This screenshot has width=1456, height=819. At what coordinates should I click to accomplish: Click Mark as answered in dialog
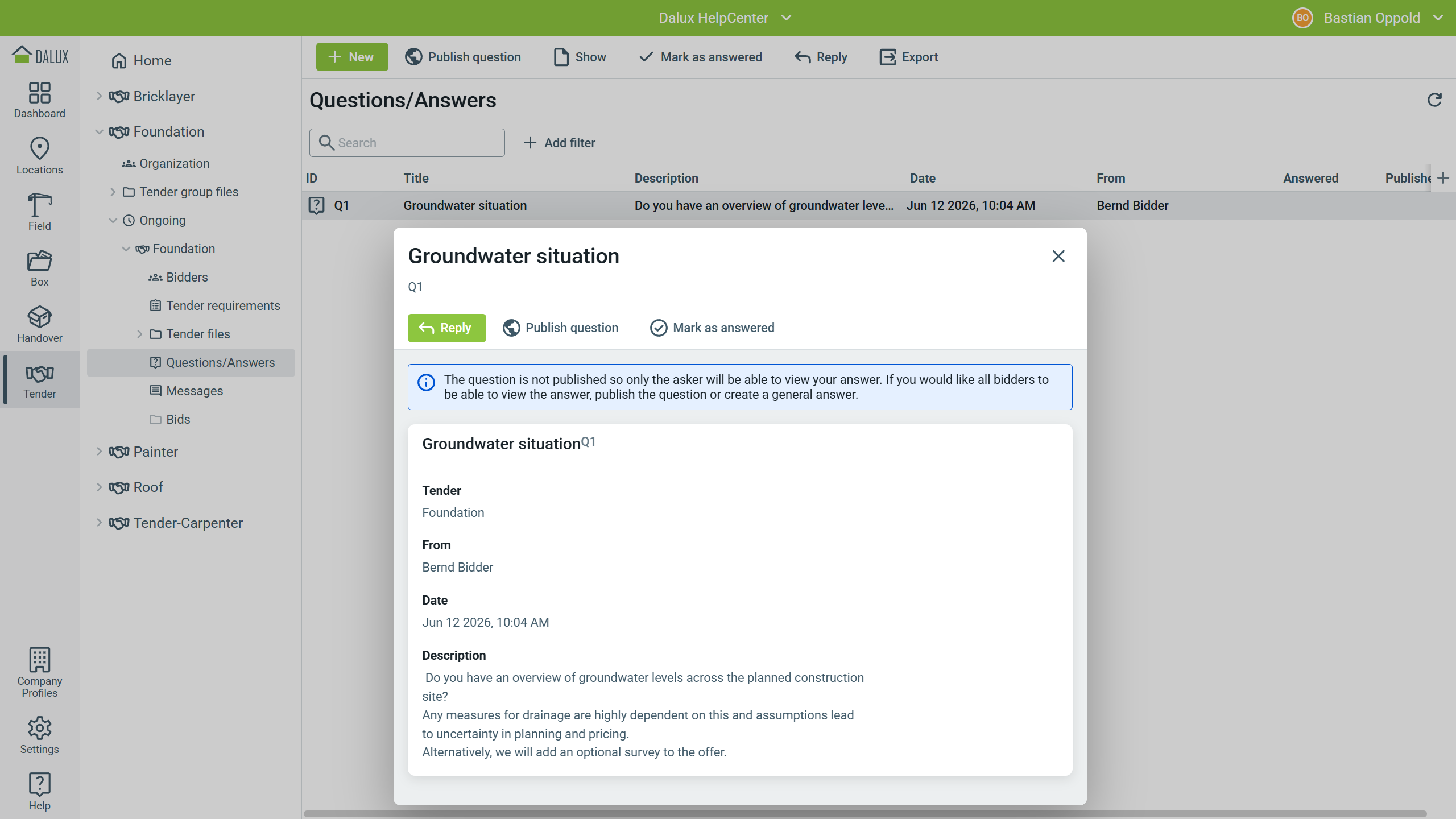712,328
